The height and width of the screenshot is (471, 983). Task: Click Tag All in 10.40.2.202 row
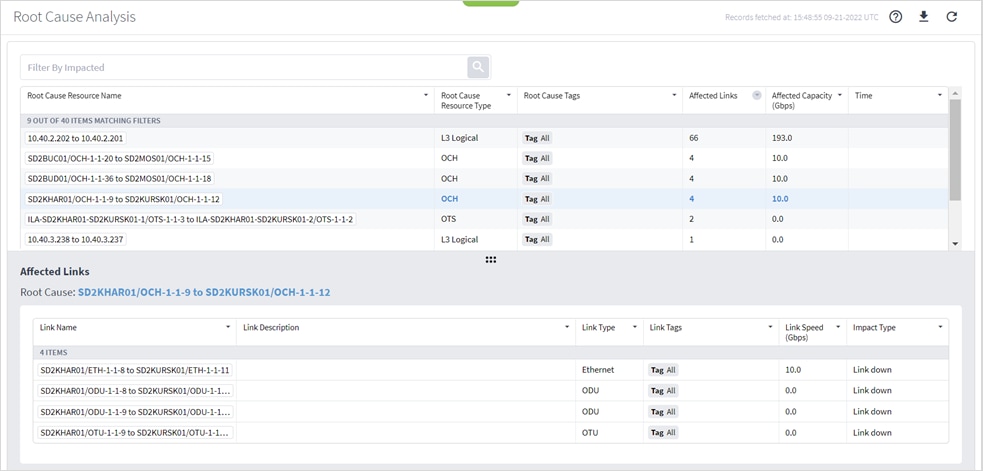(x=537, y=138)
